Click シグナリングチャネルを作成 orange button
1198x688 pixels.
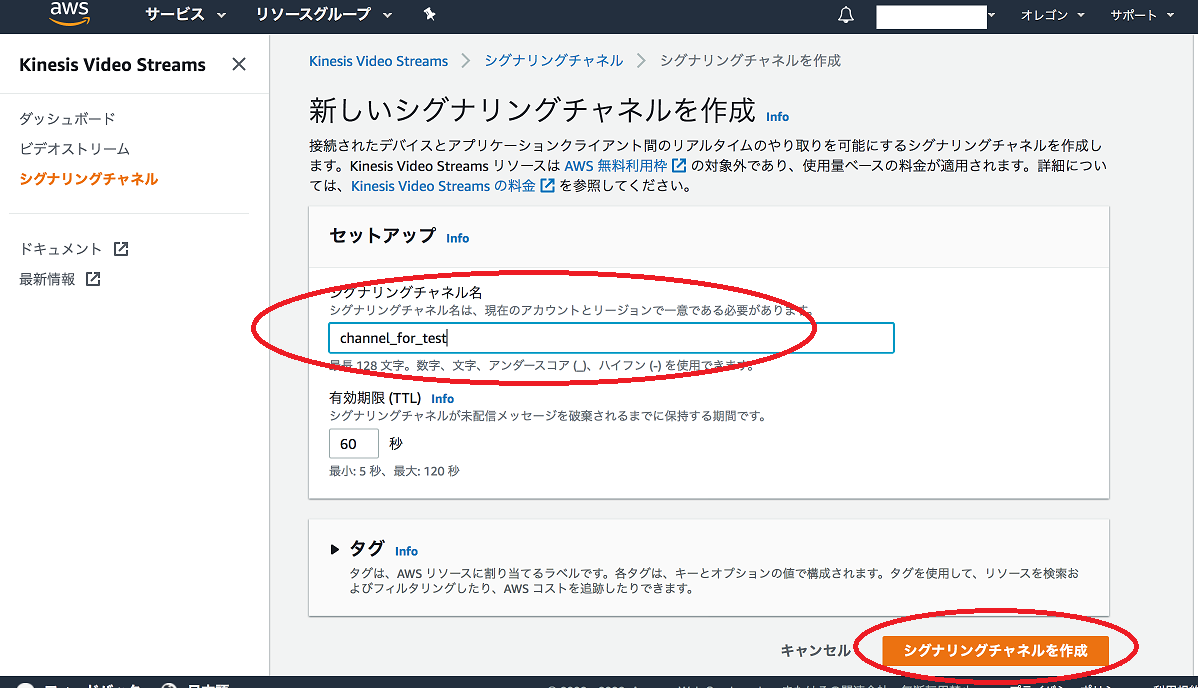coord(996,651)
